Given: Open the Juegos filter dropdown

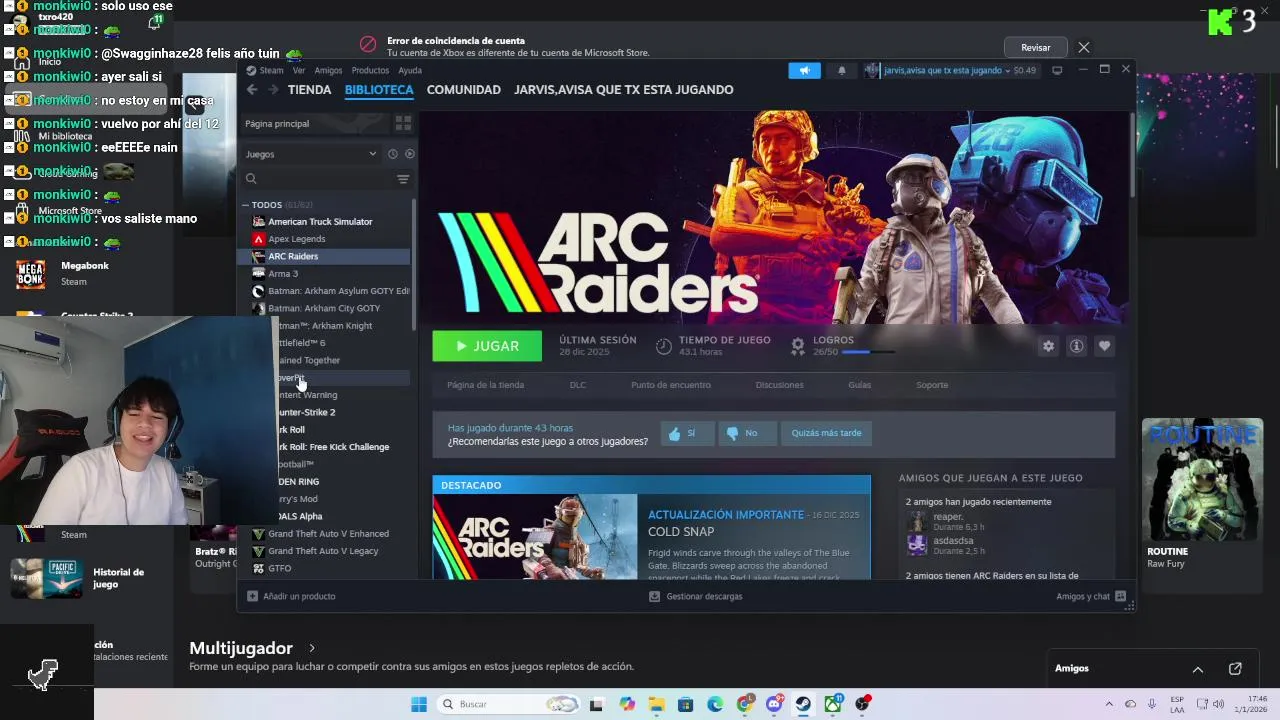Looking at the screenshot, I should coord(311,154).
